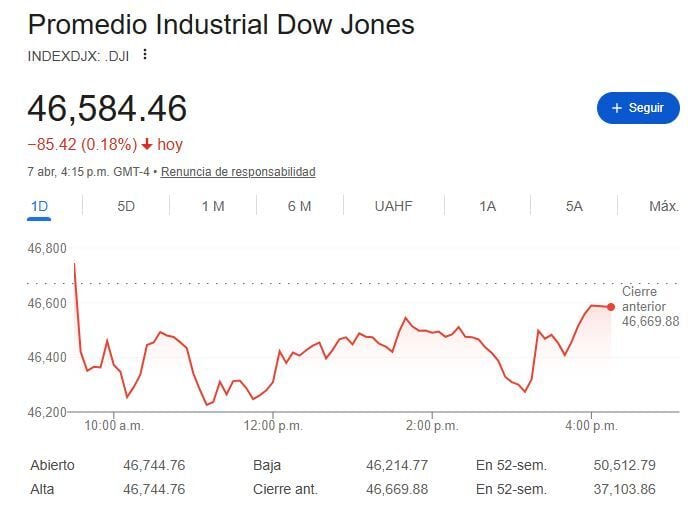Click the 46,584.46 index price
Image resolution: width=694 pixels, height=524 pixels.
click(x=107, y=108)
